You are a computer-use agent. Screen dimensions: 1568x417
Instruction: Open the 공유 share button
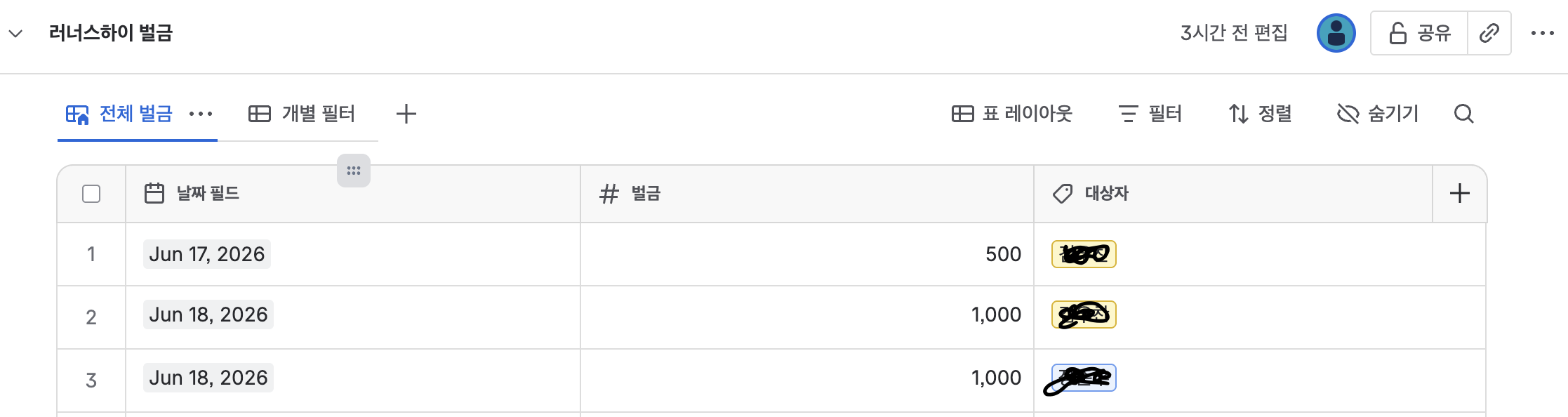click(1419, 33)
